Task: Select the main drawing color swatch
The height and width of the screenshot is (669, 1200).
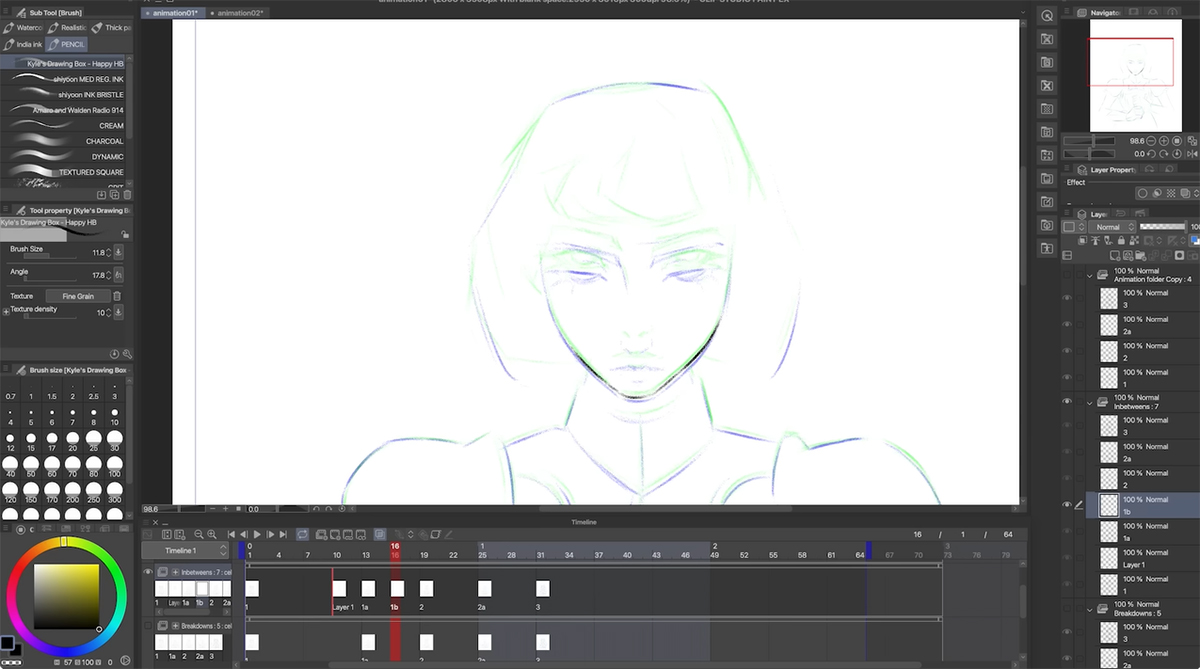Action: 7,643
